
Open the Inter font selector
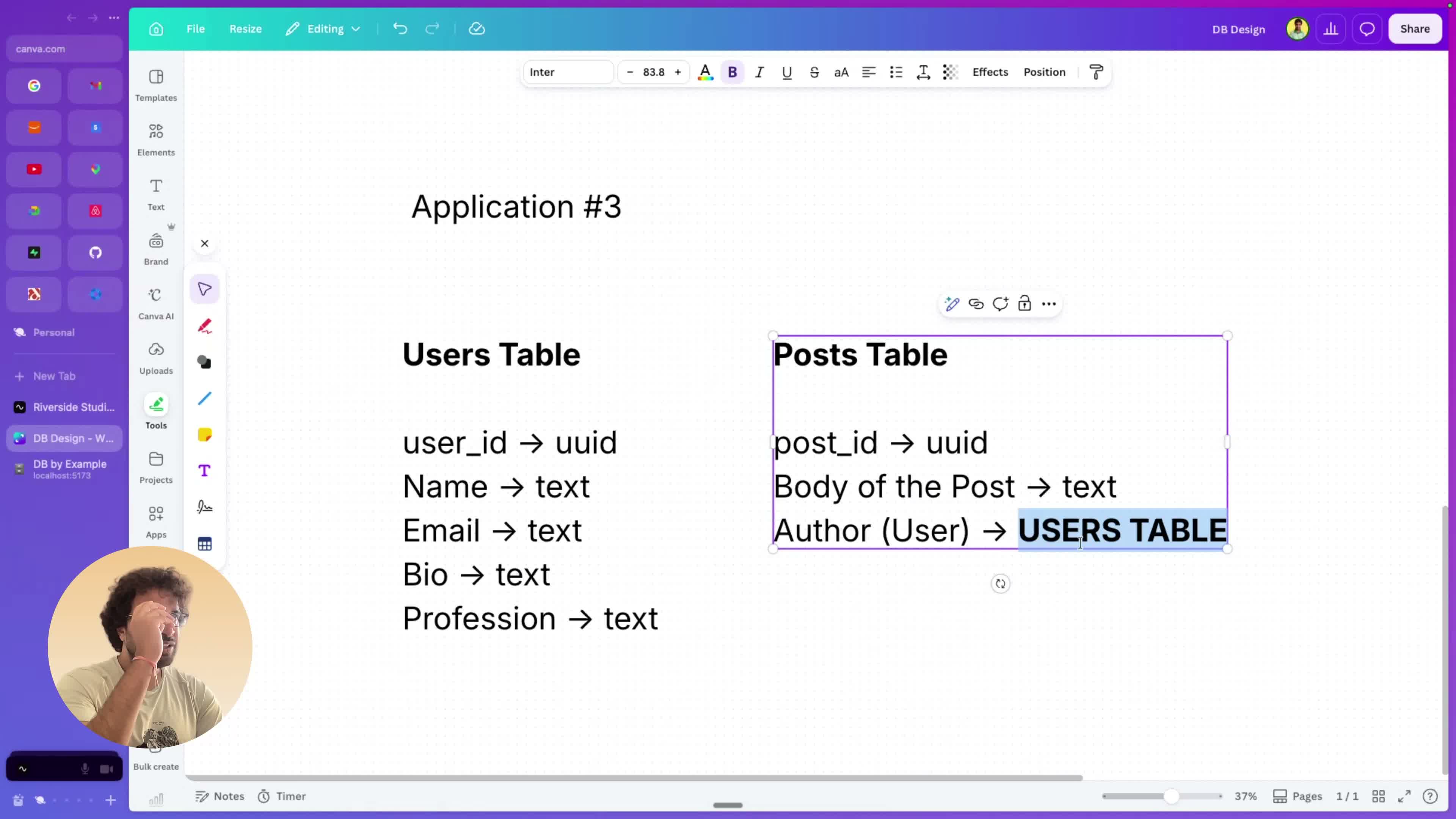568,72
